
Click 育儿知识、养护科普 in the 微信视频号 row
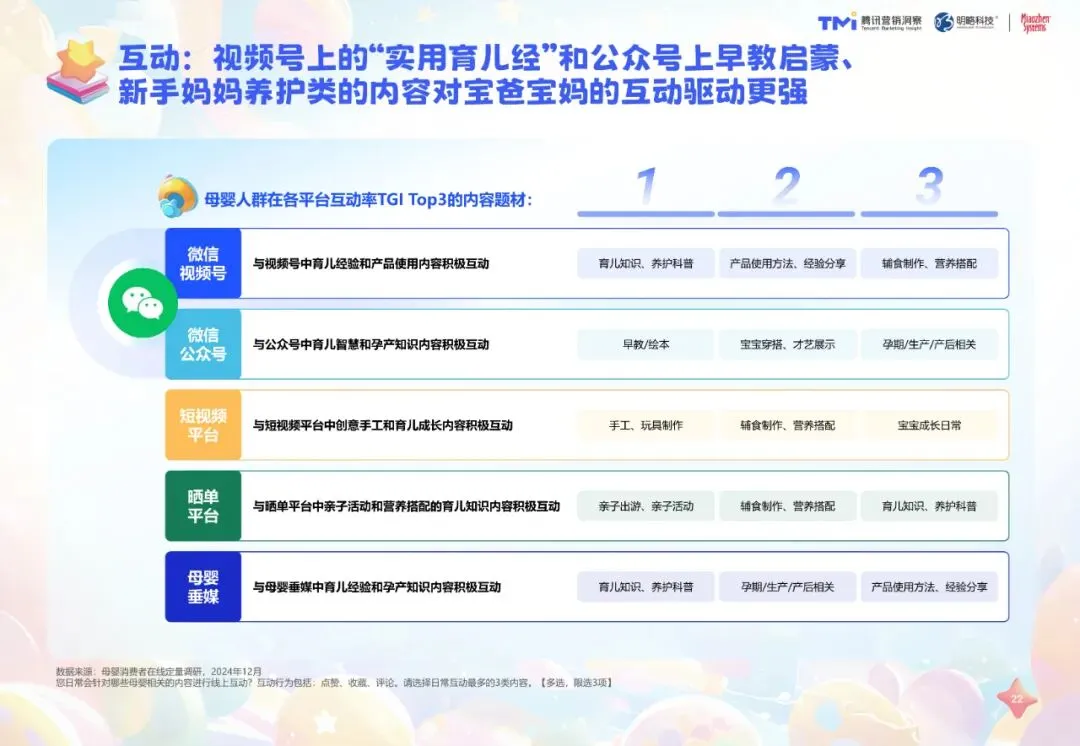pyautogui.click(x=645, y=263)
